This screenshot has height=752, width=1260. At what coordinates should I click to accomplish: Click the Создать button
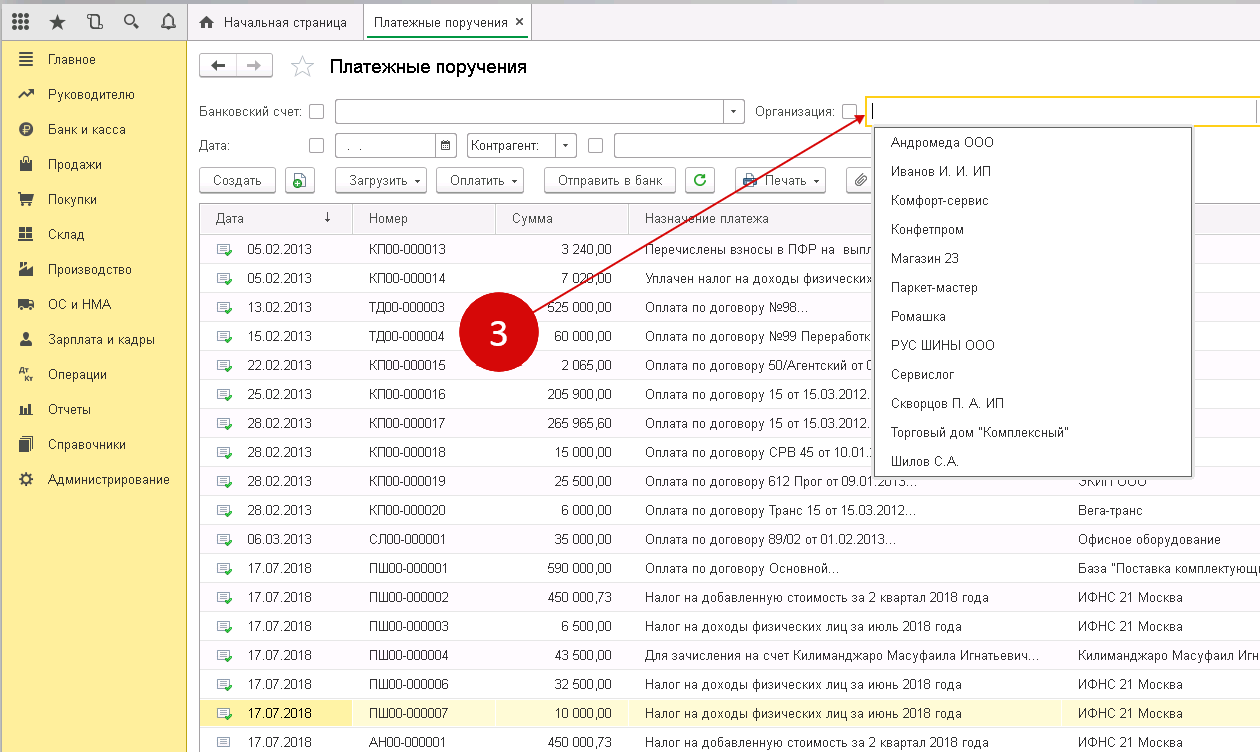237,180
